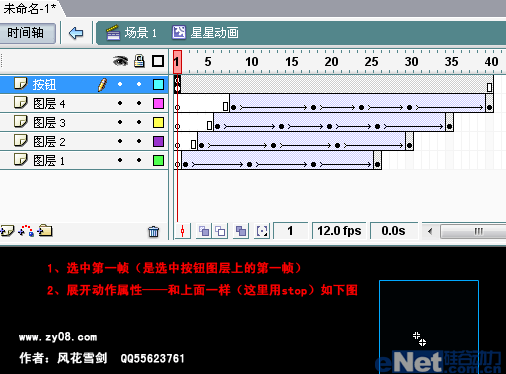
Task: Toggle lock dot of 图层 3
Action: click(x=139, y=122)
